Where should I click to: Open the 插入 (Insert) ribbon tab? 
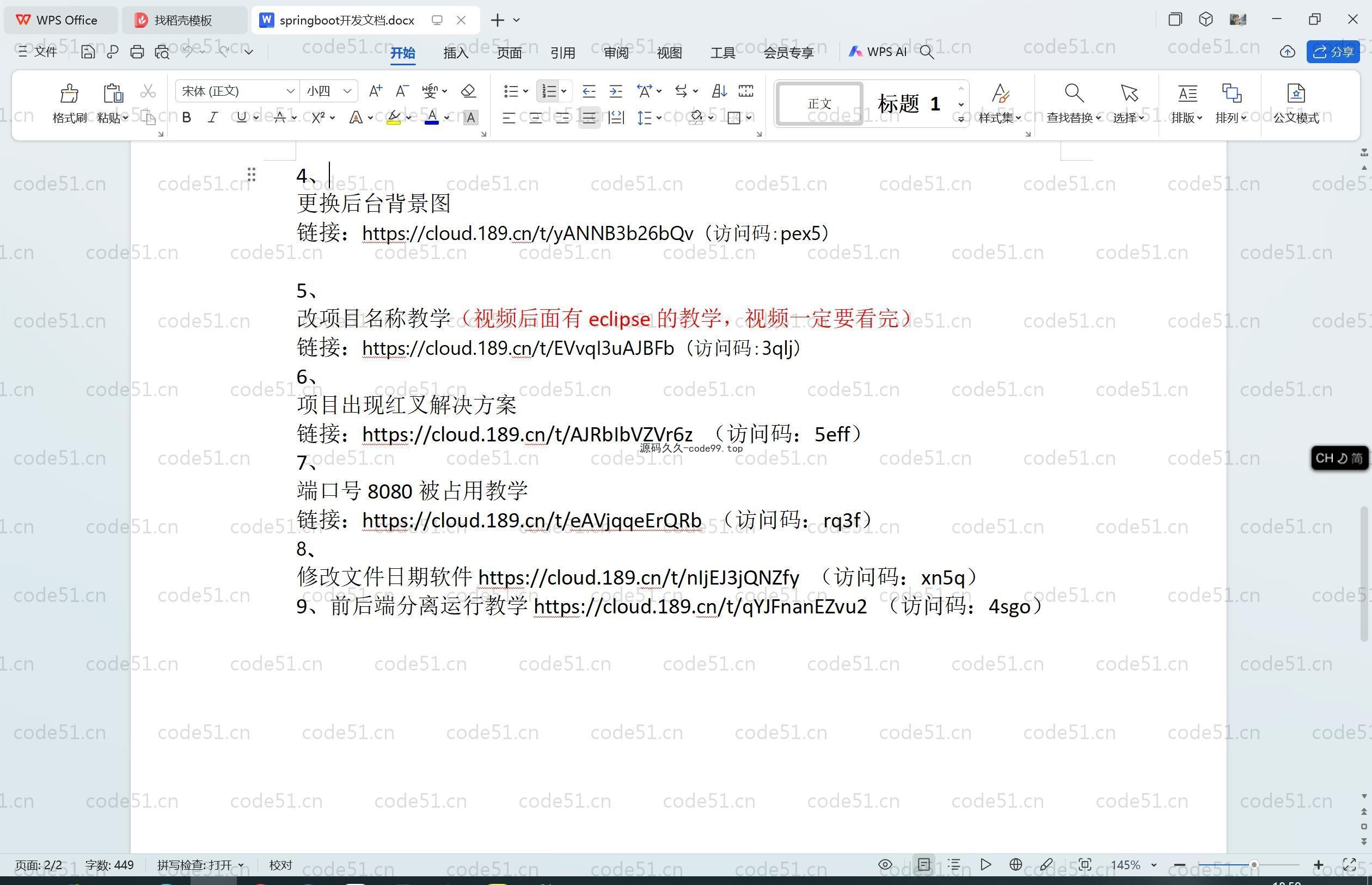click(456, 52)
